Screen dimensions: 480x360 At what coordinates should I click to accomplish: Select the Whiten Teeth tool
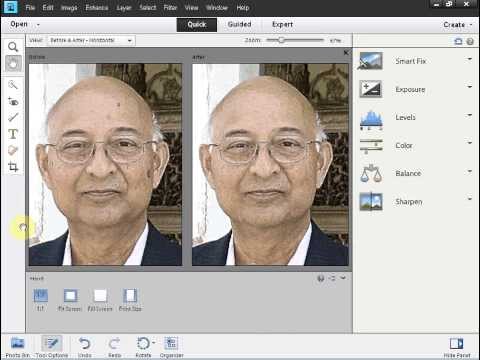pos(13,117)
